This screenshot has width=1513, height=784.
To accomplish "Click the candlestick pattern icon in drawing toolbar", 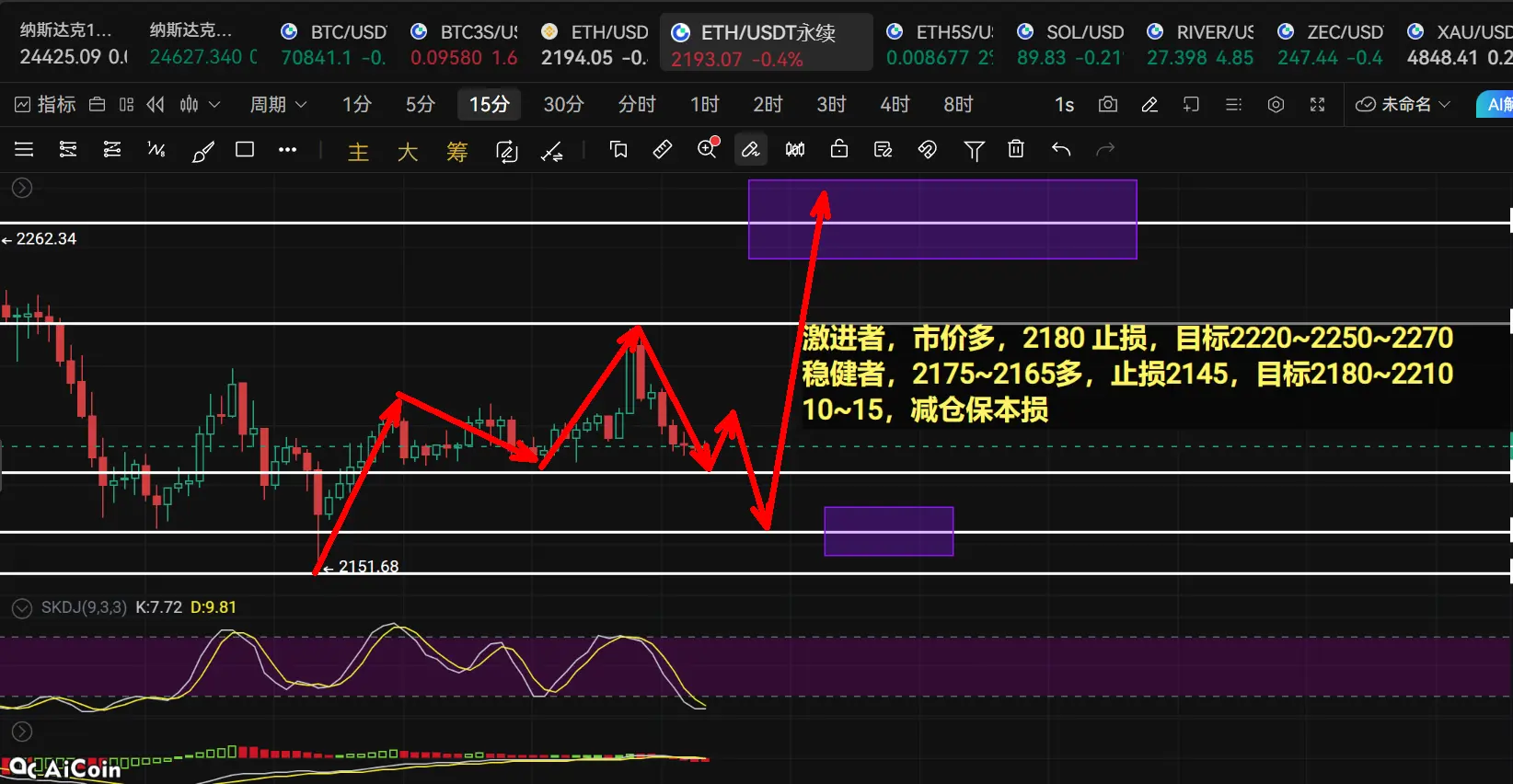I will pyautogui.click(x=795, y=149).
